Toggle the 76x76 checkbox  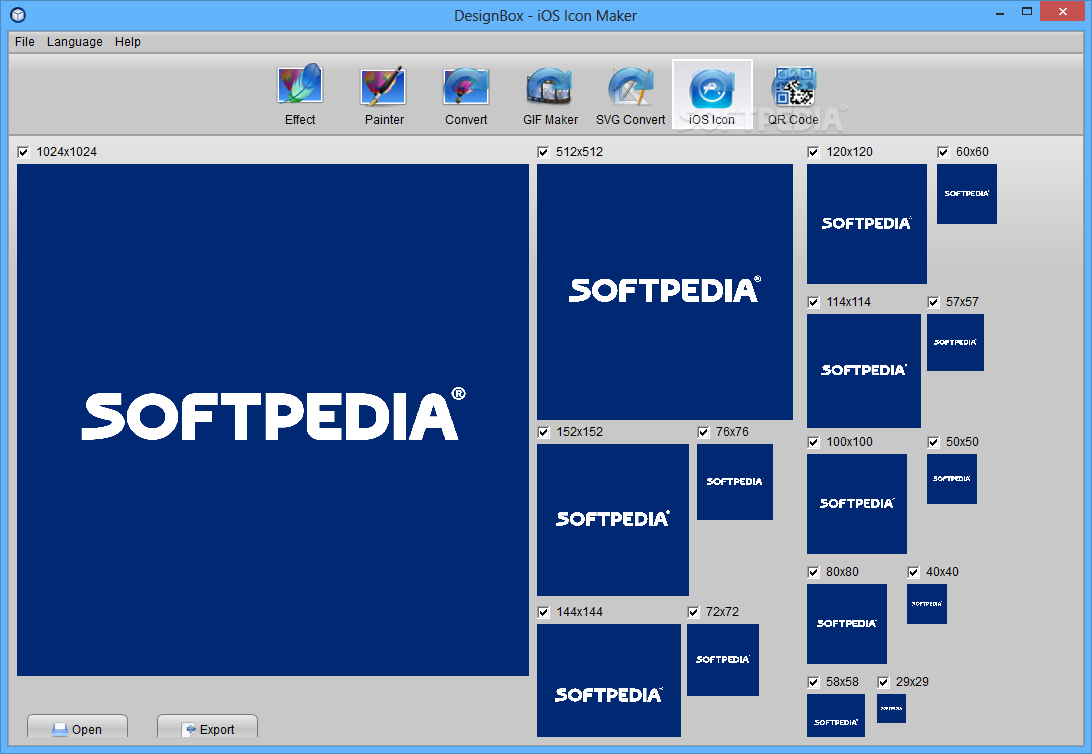pyautogui.click(x=703, y=432)
